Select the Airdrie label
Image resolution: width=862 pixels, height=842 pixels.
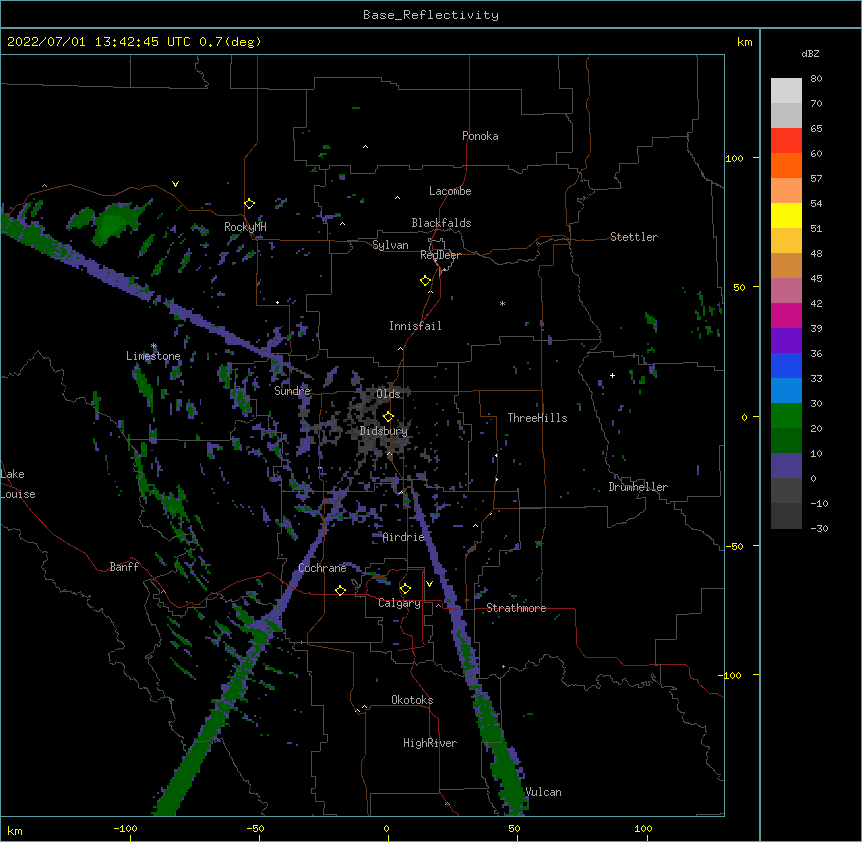pos(403,537)
